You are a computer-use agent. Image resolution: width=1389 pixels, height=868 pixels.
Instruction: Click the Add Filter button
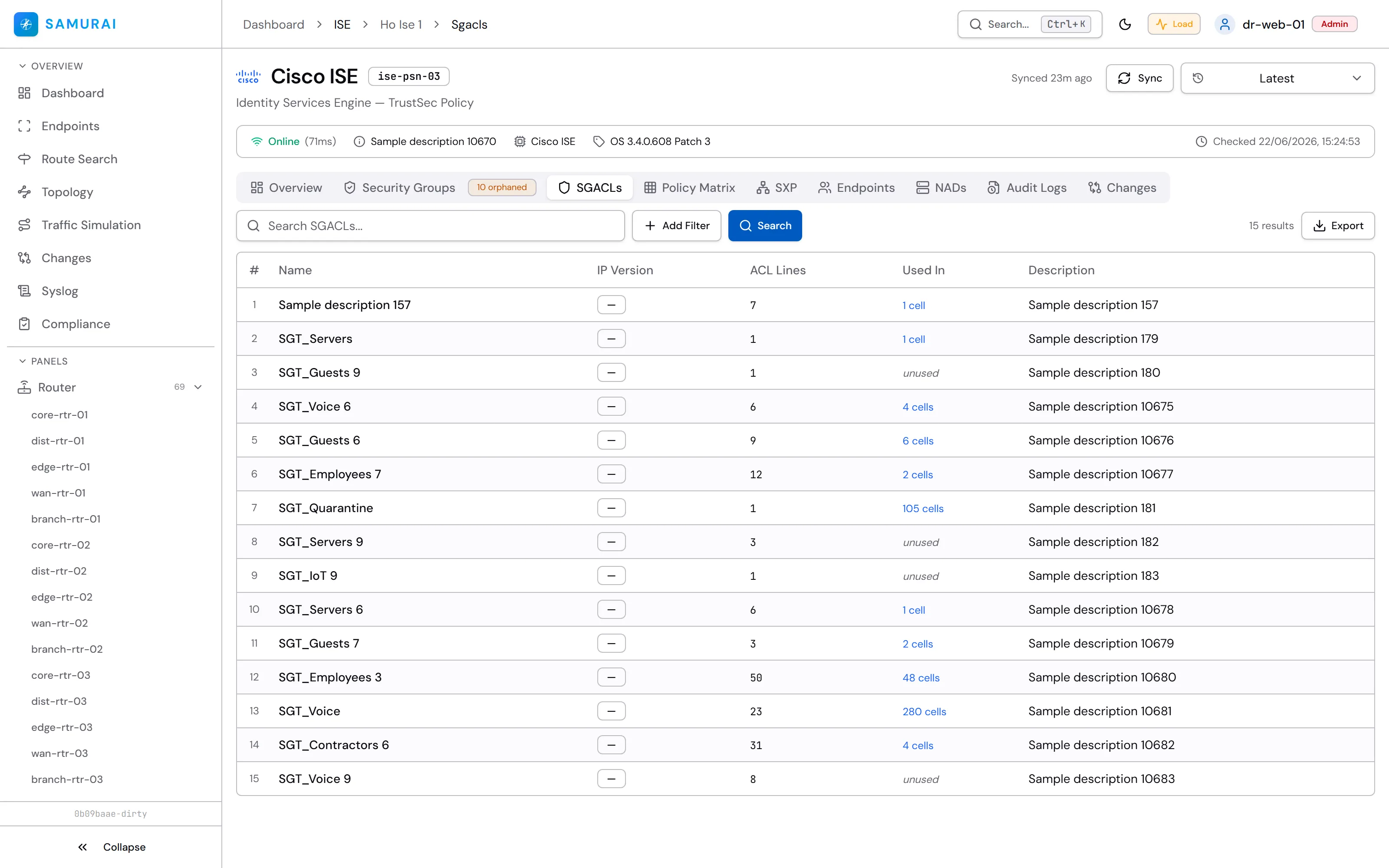(x=677, y=226)
